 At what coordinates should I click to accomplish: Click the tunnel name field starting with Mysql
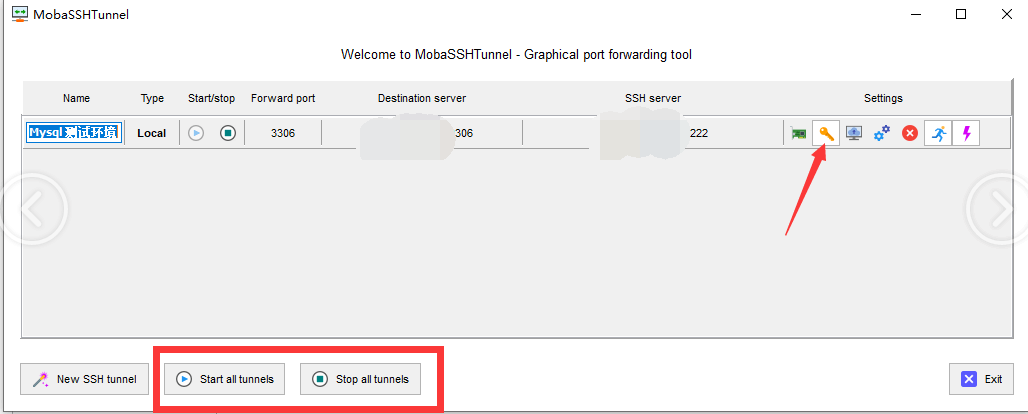tap(73, 133)
